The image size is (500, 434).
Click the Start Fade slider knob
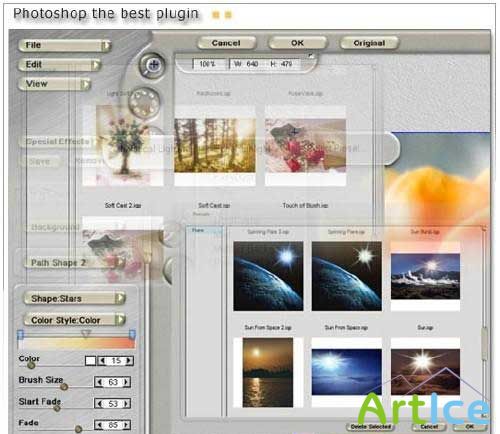[57, 408]
